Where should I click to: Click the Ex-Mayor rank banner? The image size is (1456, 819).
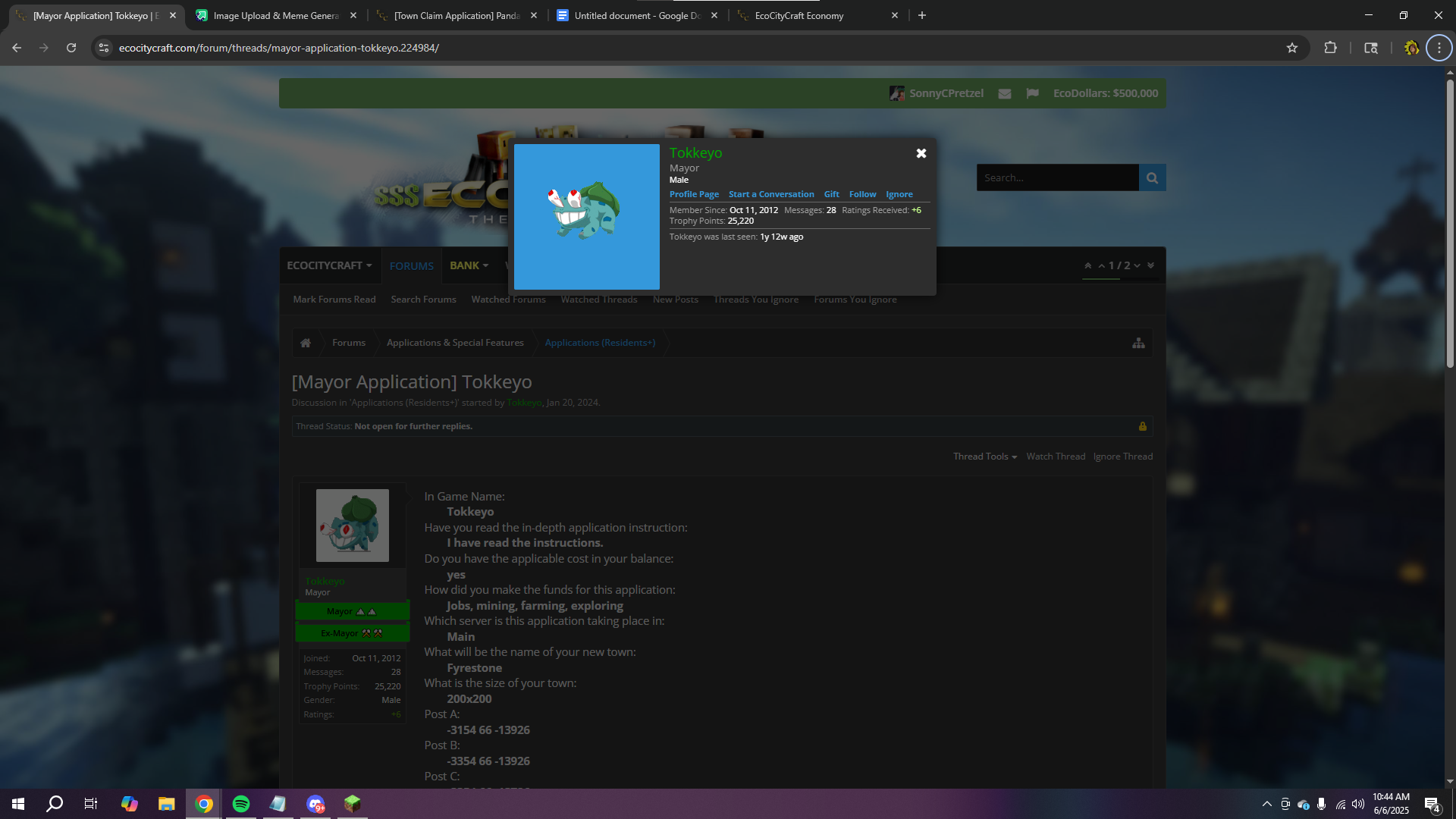353,633
